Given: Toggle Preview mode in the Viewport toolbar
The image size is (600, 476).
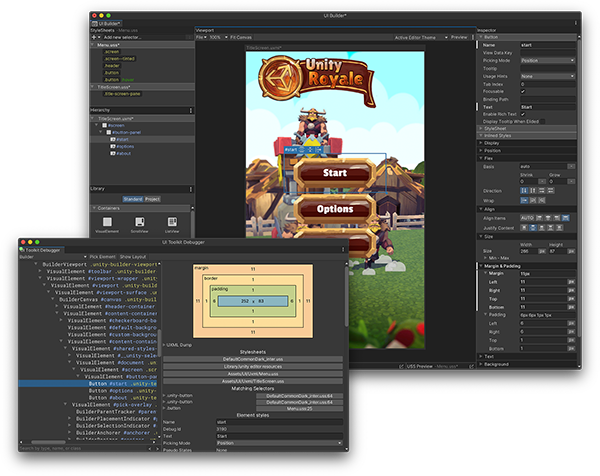Looking at the screenshot, I should pos(459,37).
